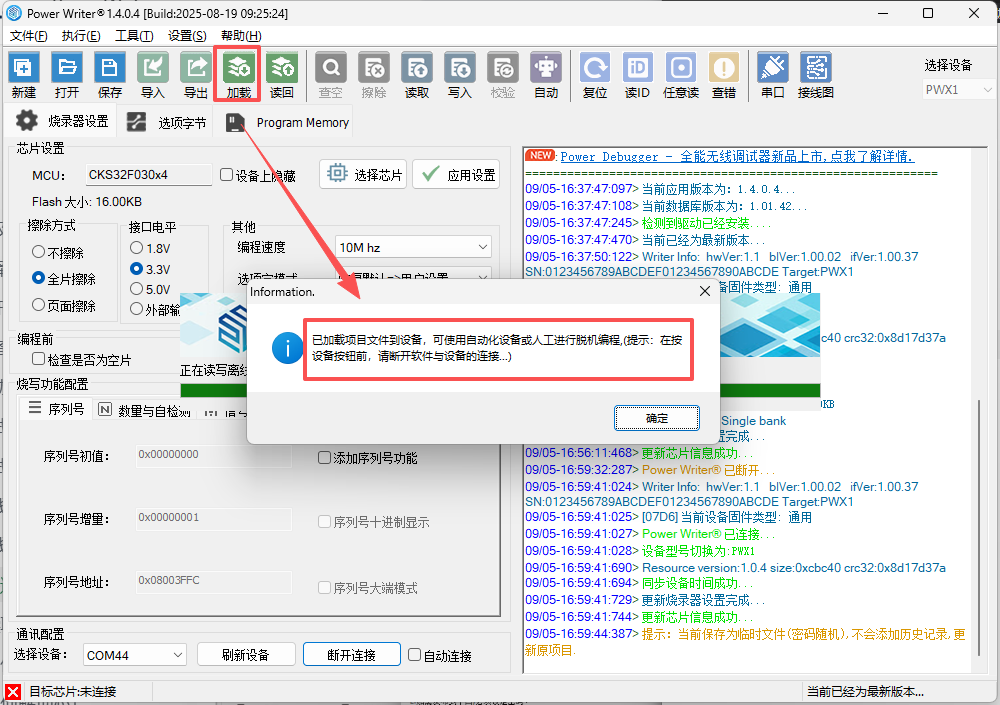The height and width of the screenshot is (705, 1000).
Task: Select the 页面擦除 radio button
Action: [38, 305]
